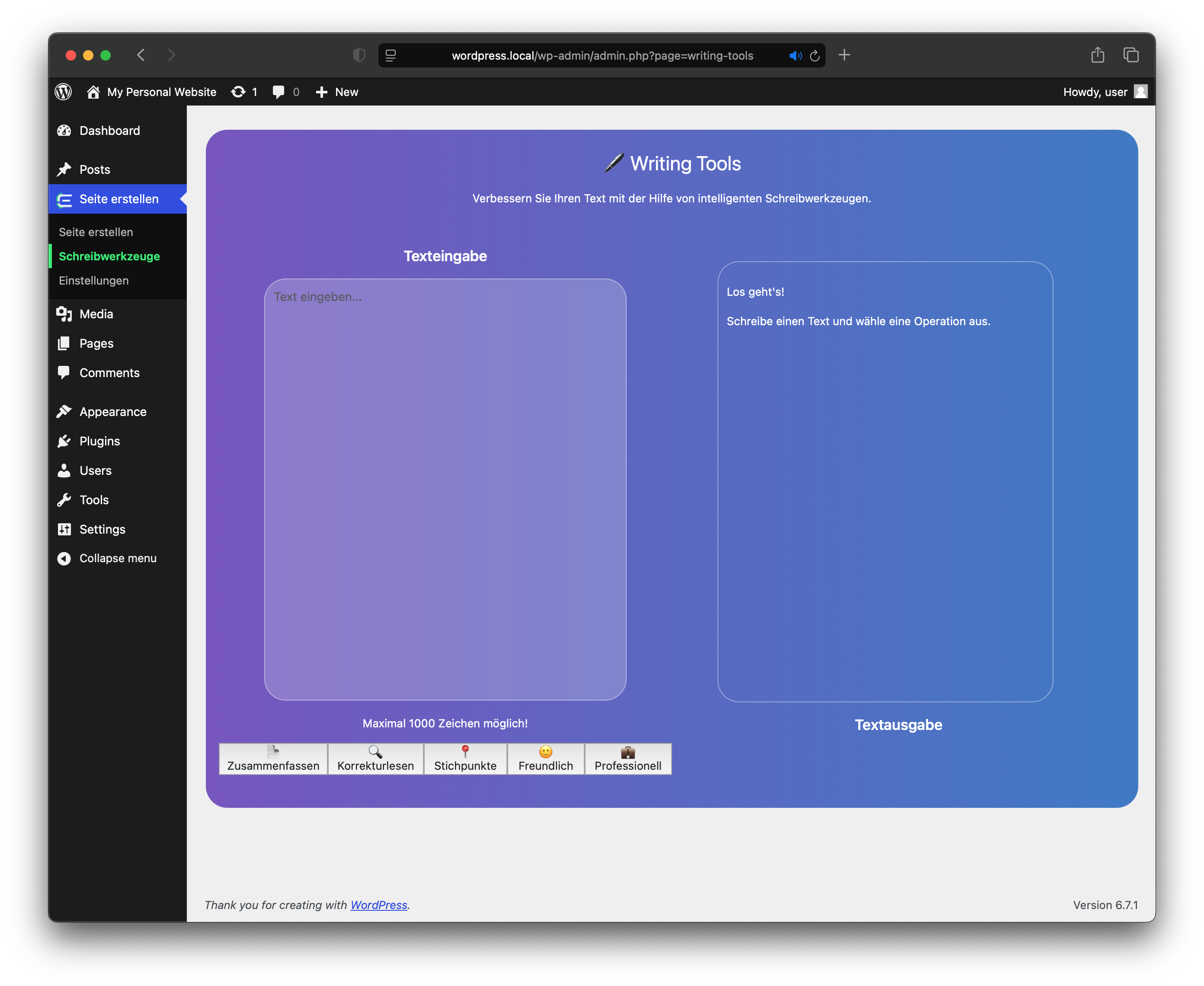Click the Professionell tone button
The image size is (1204, 986).
[628, 759]
